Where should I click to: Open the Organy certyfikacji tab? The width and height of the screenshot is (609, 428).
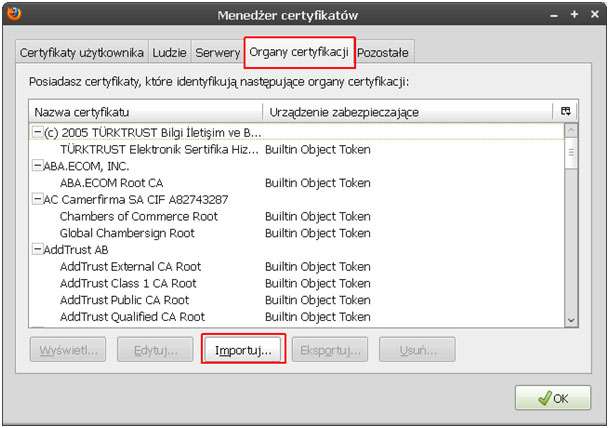[299, 52]
